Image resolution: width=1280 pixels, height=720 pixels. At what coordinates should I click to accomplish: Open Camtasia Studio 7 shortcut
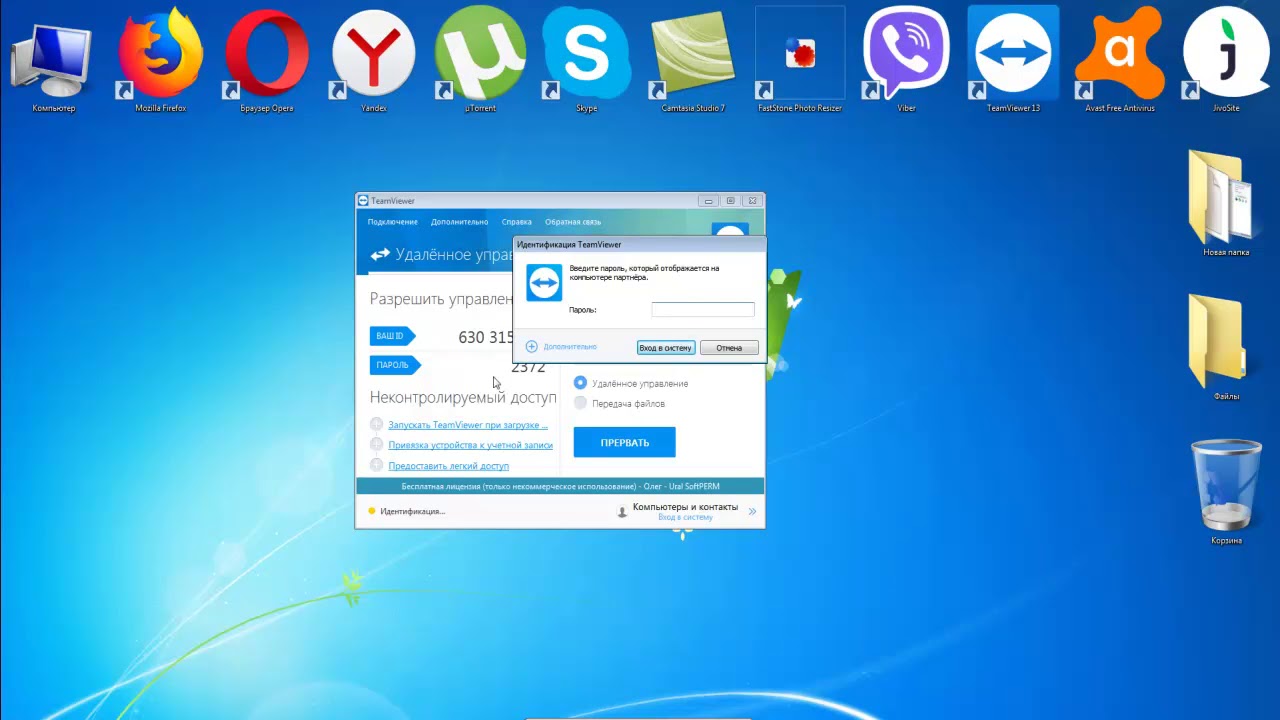pyautogui.click(x=693, y=63)
